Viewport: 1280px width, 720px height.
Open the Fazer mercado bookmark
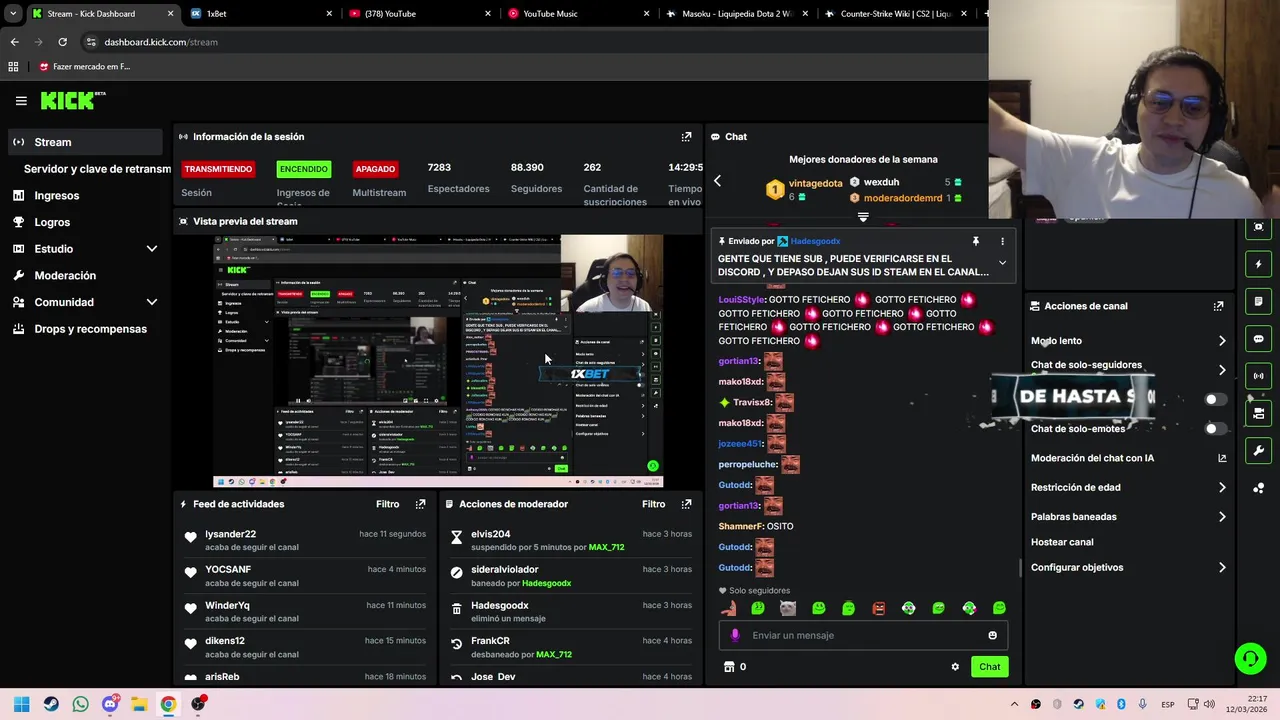pos(84,67)
